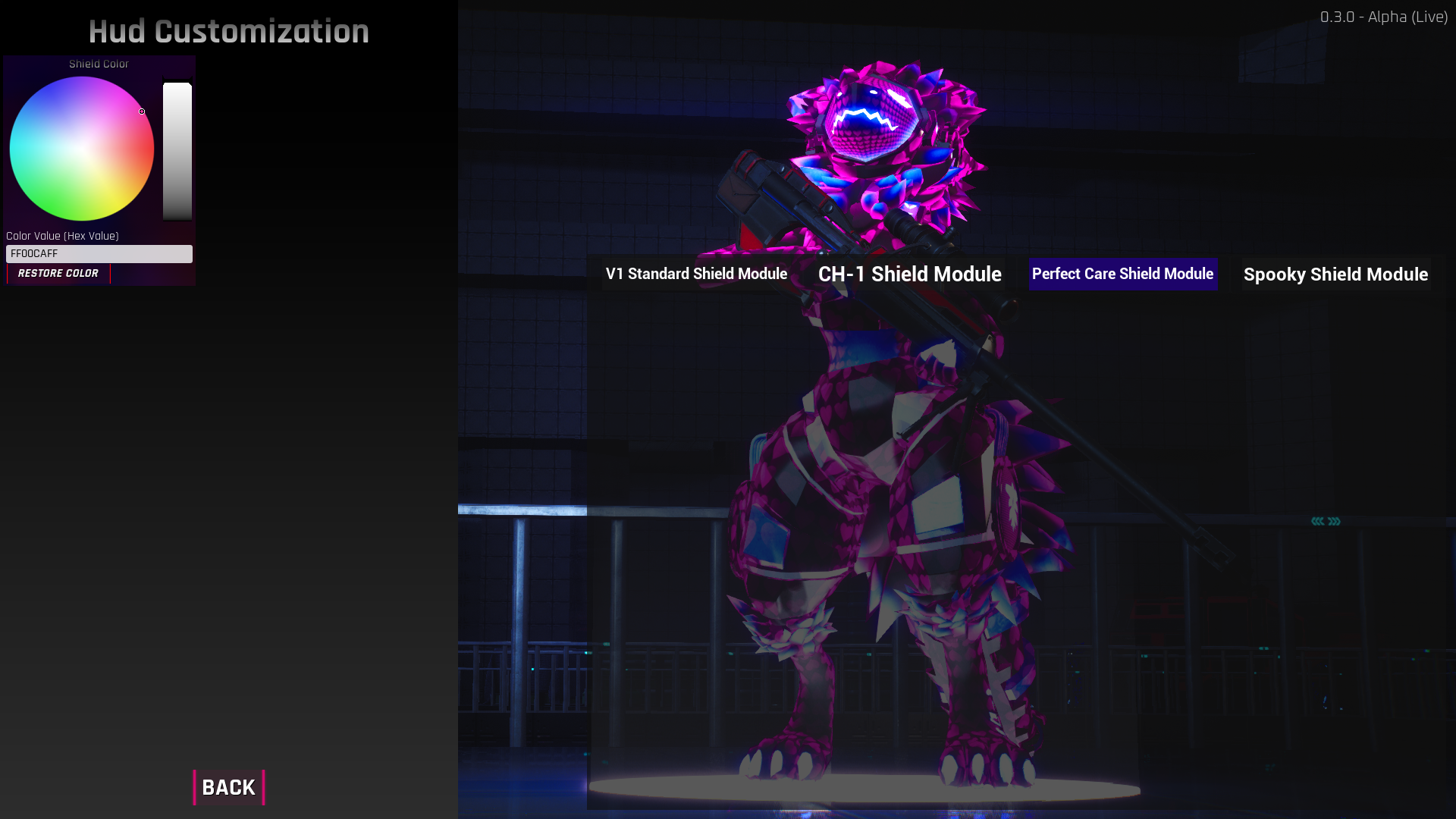Click the 0.3.0 Alpha (Live) version label
Screen dimensions: 1456x819
pyautogui.click(x=1384, y=17)
